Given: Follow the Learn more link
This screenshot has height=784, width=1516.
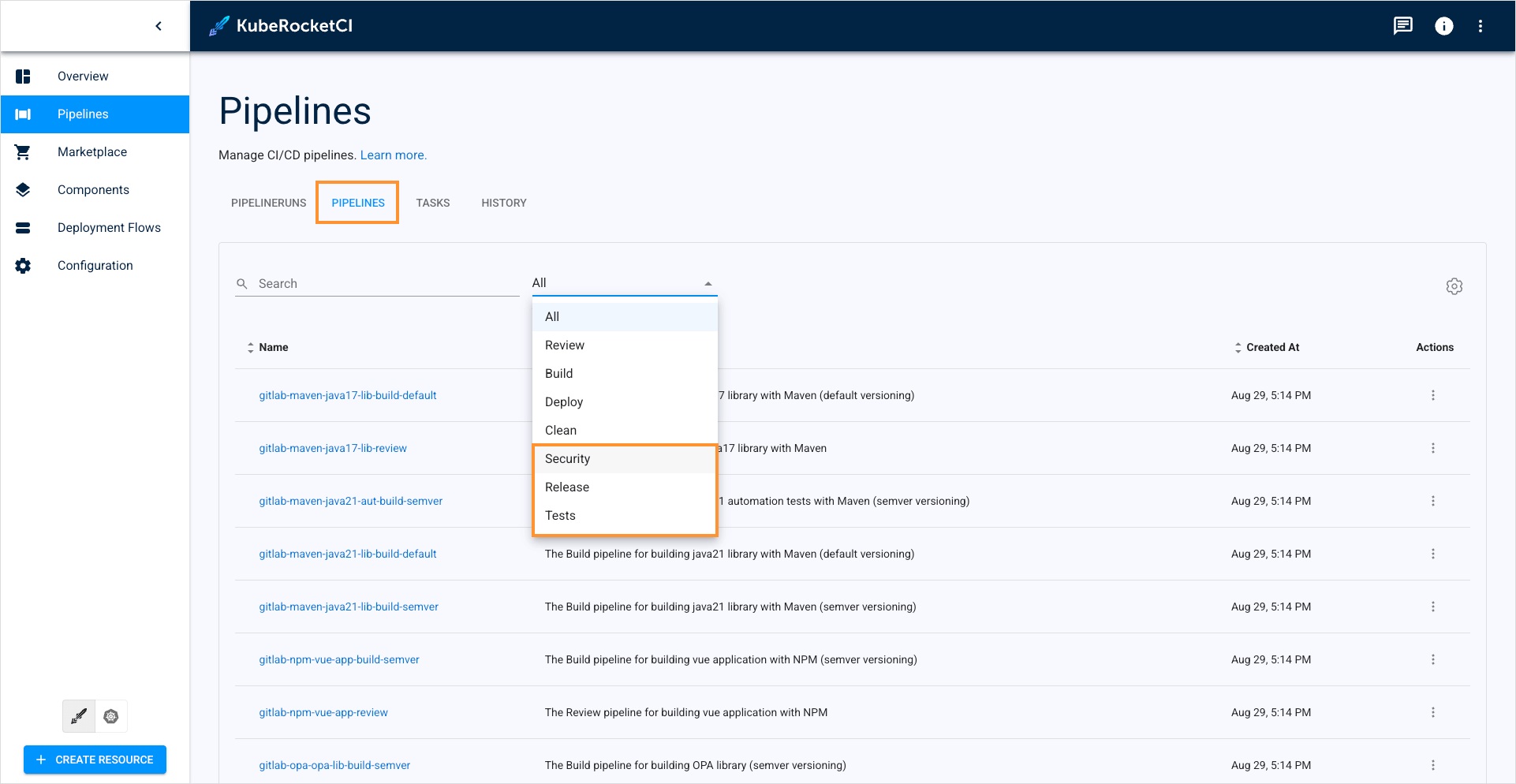Looking at the screenshot, I should click(393, 155).
